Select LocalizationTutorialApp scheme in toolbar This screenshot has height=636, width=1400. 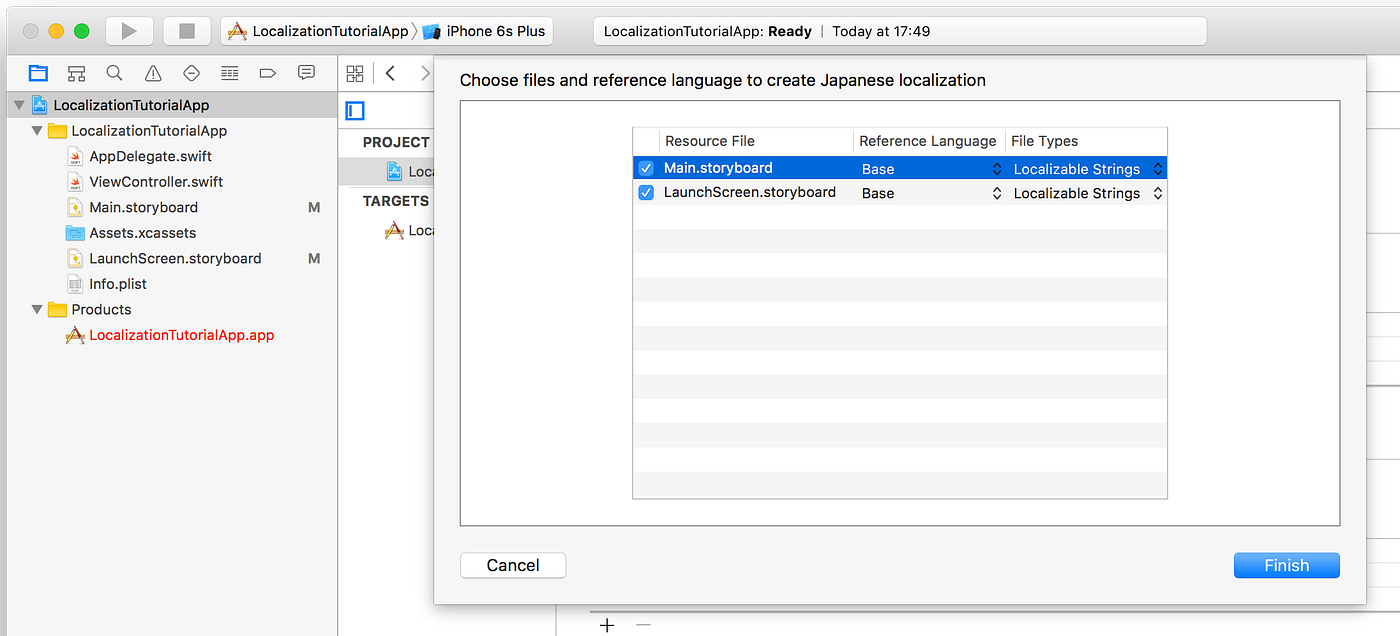click(x=318, y=31)
